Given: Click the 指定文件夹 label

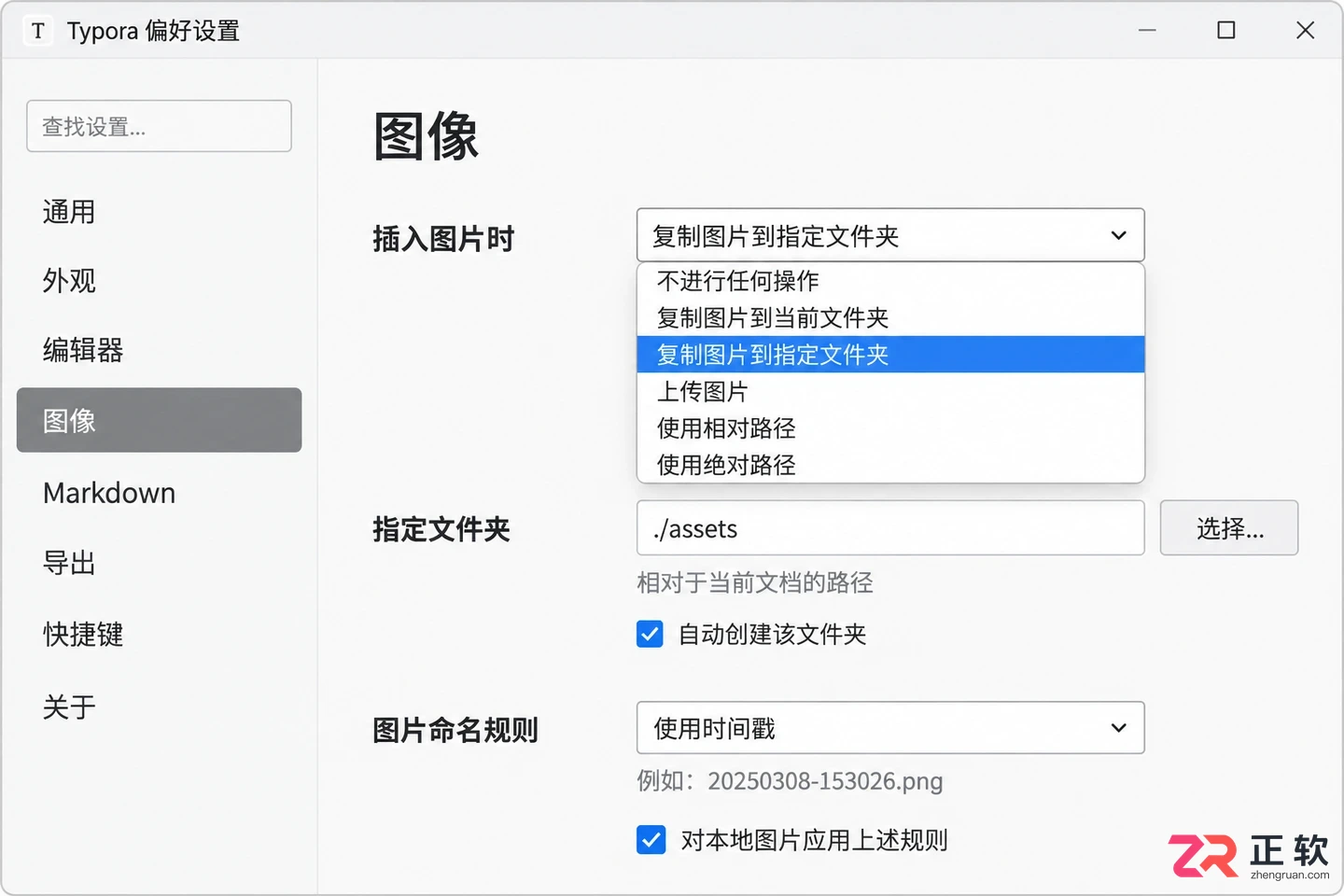Looking at the screenshot, I should point(441,529).
